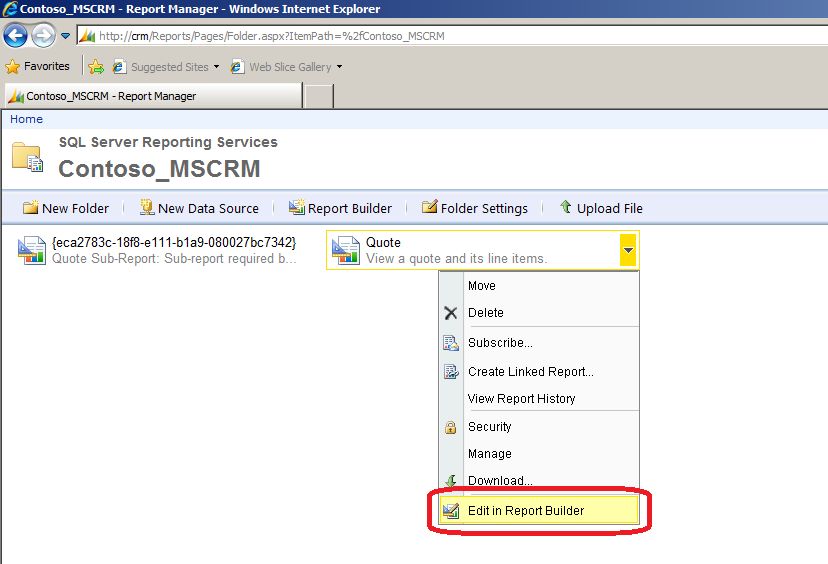Image resolution: width=828 pixels, height=564 pixels.
Task: Click the New Data Source icon
Action: [x=147, y=208]
